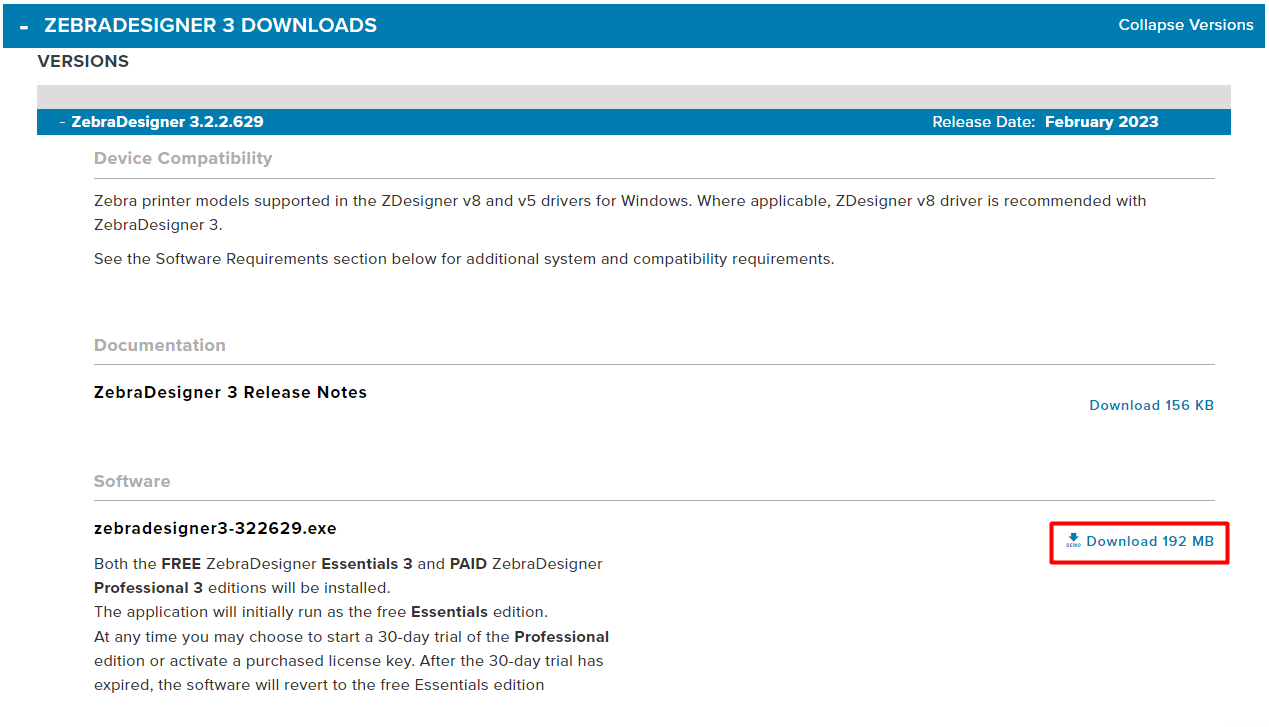Click the Device Compatibility heading
Image resolution: width=1269 pixels, height=727 pixels.
(x=183, y=158)
